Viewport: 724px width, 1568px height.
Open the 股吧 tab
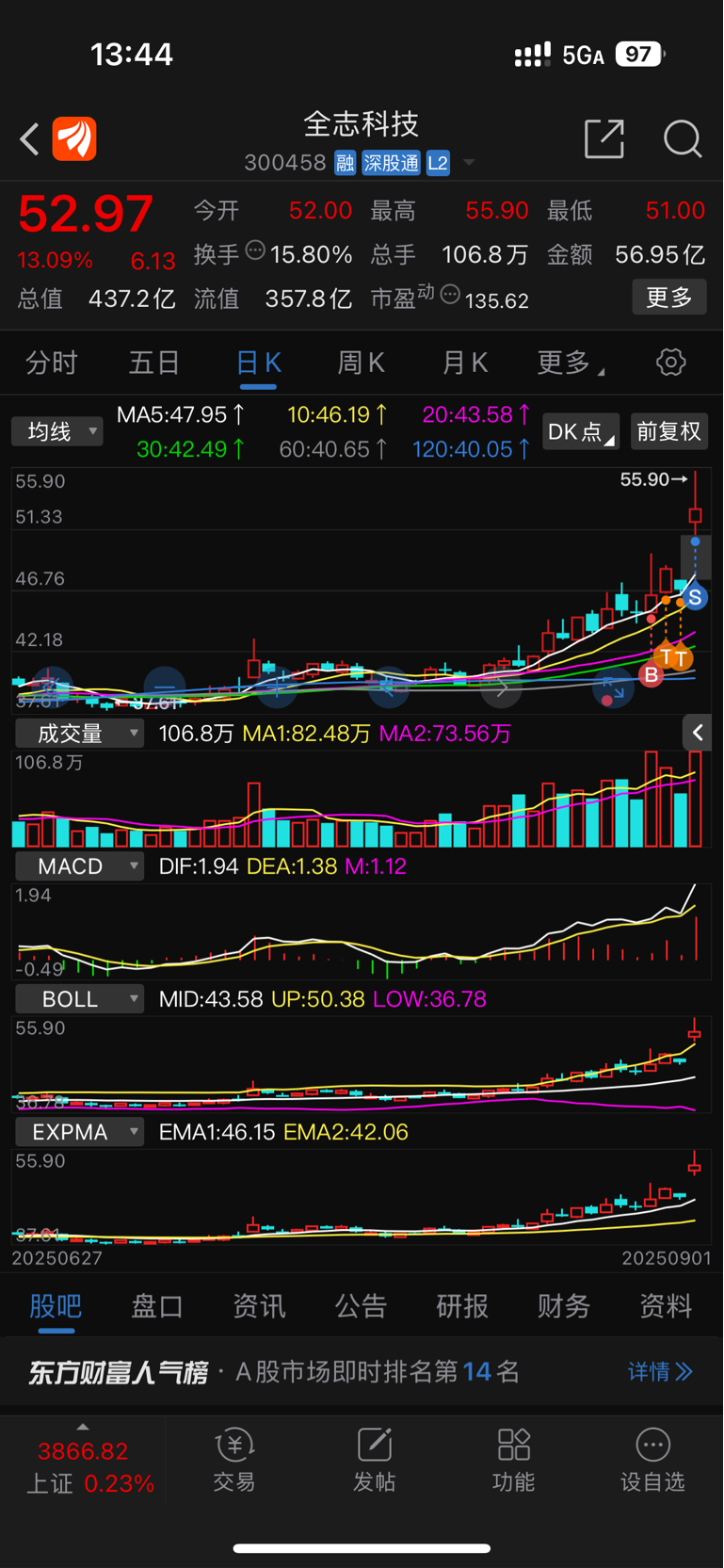pyautogui.click(x=56, y=1306)
